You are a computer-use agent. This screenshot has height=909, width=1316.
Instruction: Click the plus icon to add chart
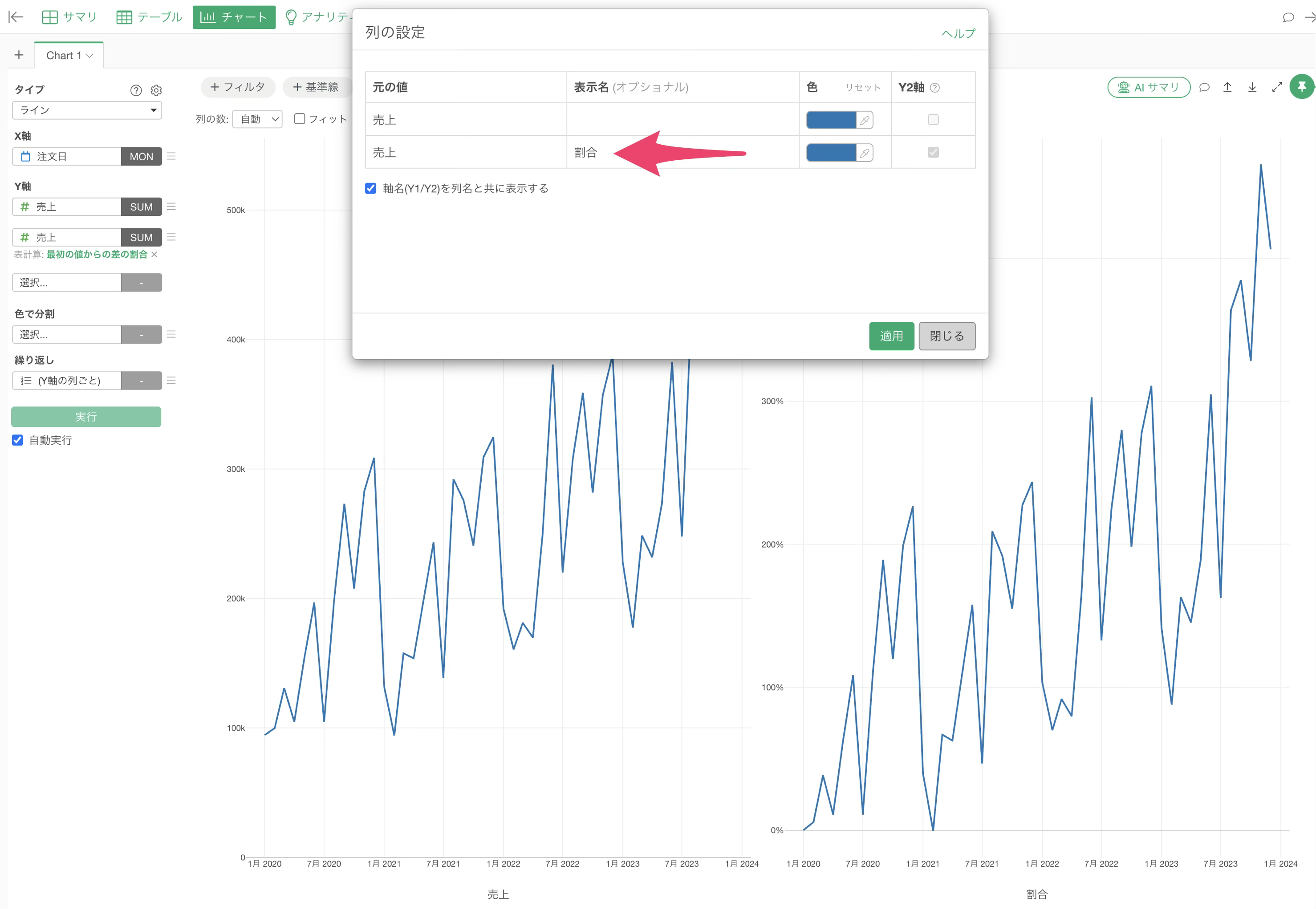click(x=19, y=55)
